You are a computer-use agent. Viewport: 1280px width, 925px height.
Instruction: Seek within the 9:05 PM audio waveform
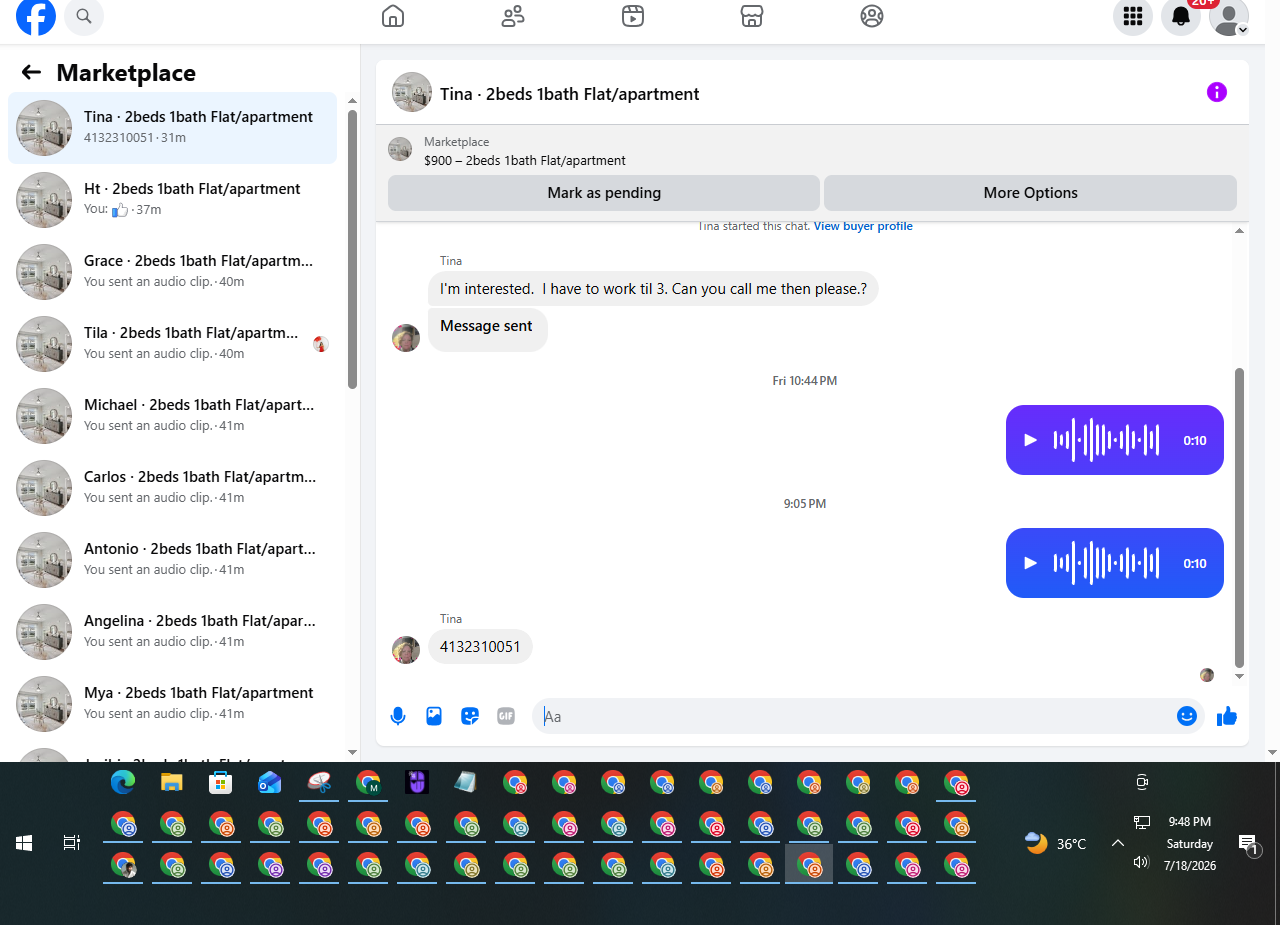[x=1106, y=563]
